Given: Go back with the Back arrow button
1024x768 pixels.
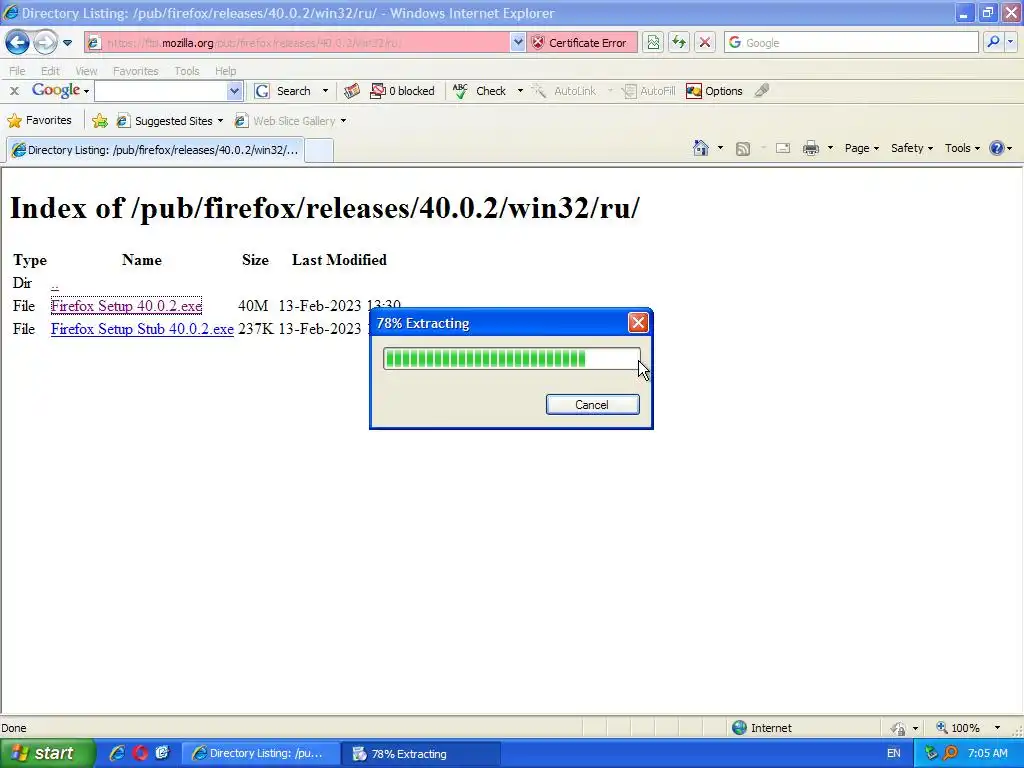Looking at the screenshot, I should coord(18,42).
